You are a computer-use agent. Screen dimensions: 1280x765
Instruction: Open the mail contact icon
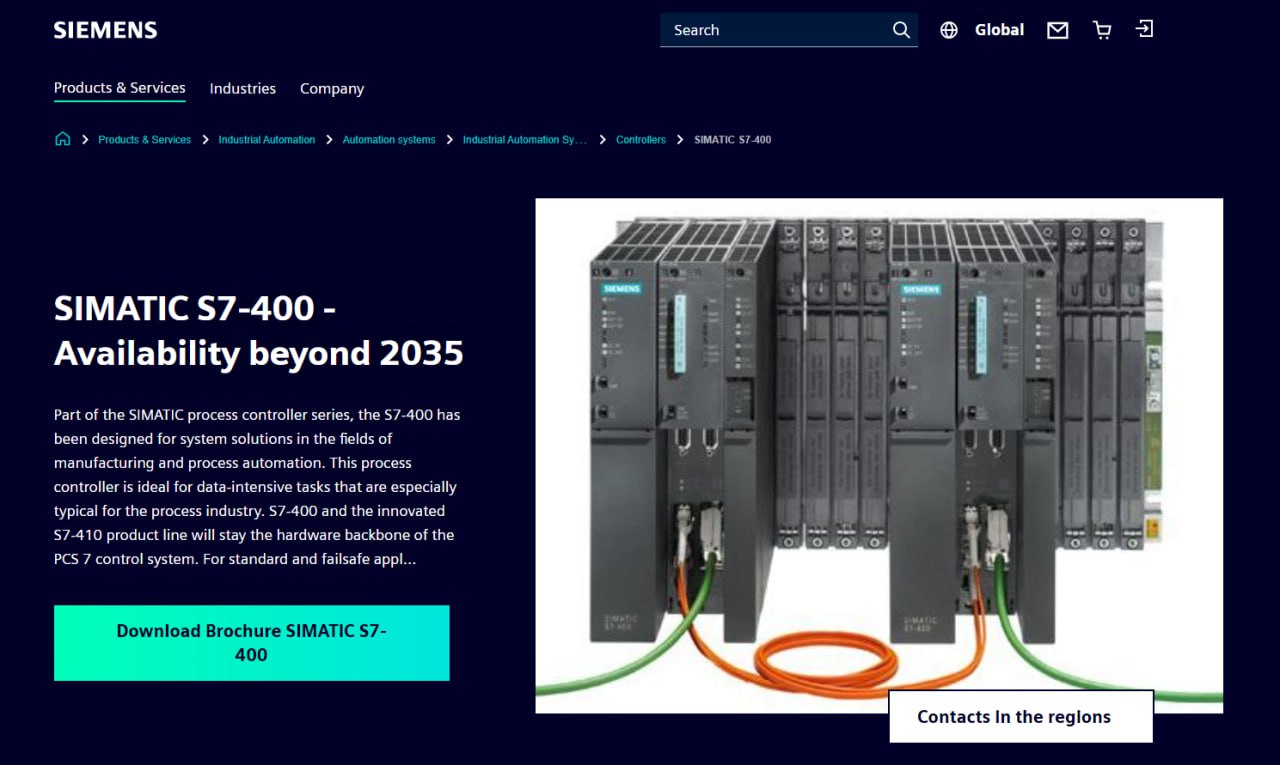(x=1057, y=30)
